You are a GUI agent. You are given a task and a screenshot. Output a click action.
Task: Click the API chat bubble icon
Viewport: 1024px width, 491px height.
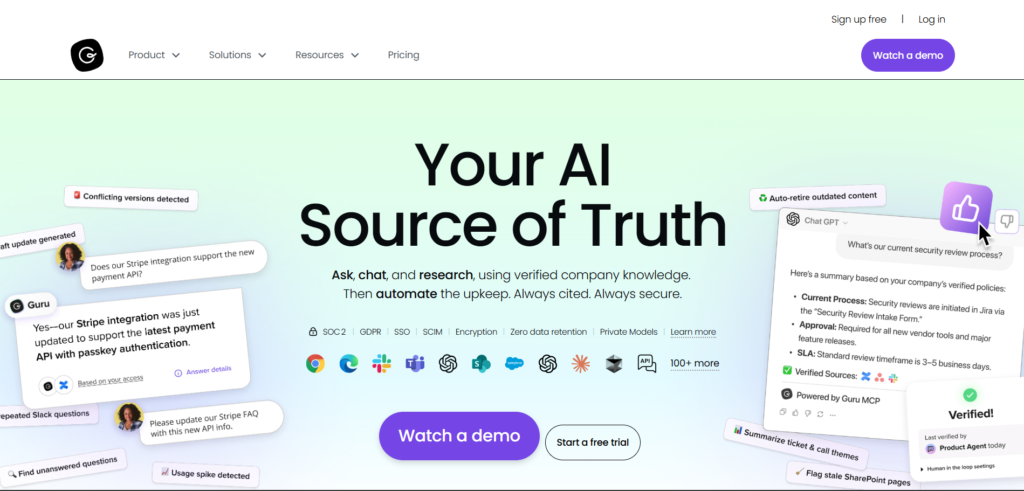pos(647,363)
